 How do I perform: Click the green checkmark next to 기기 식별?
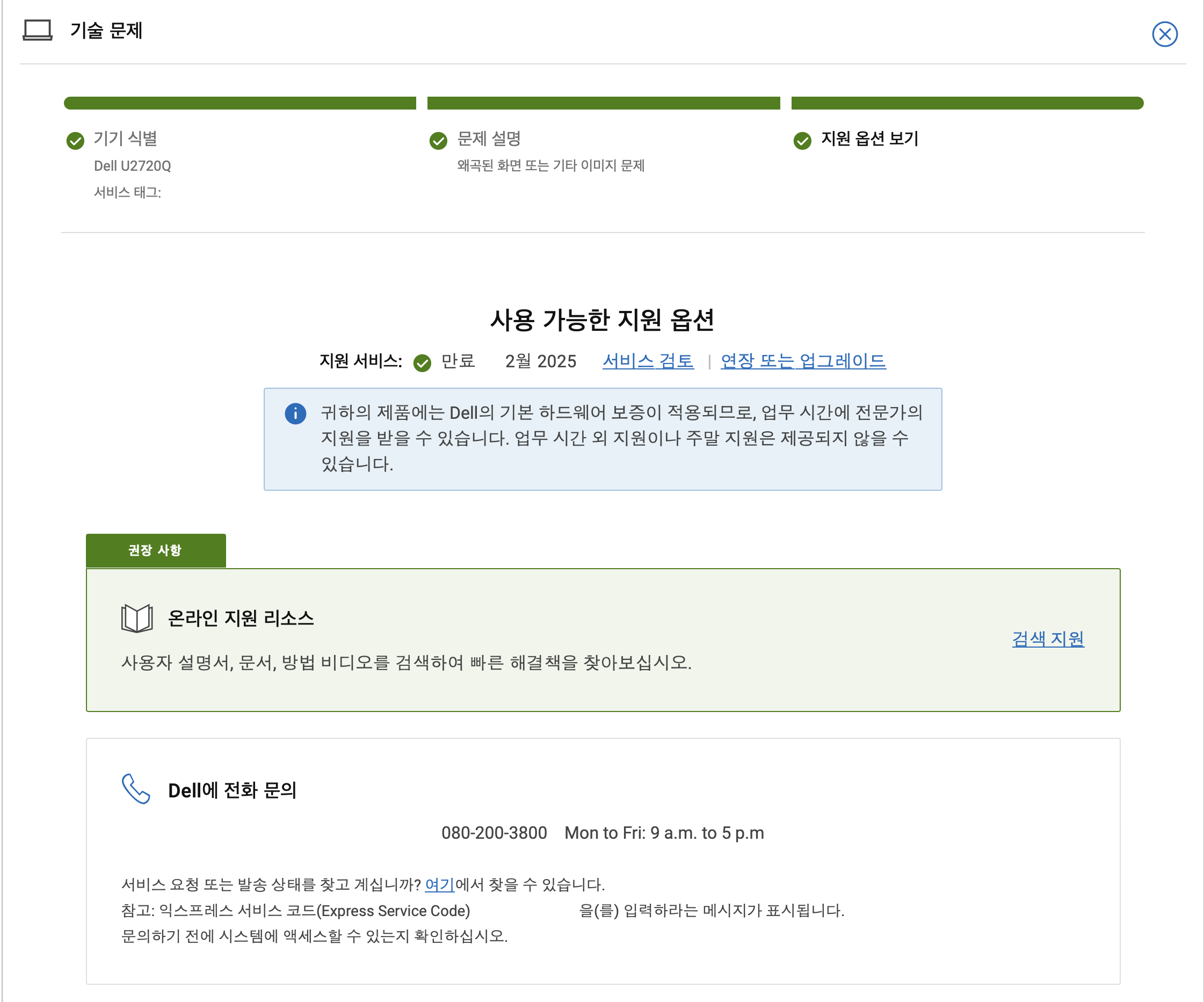click(75, 141)
